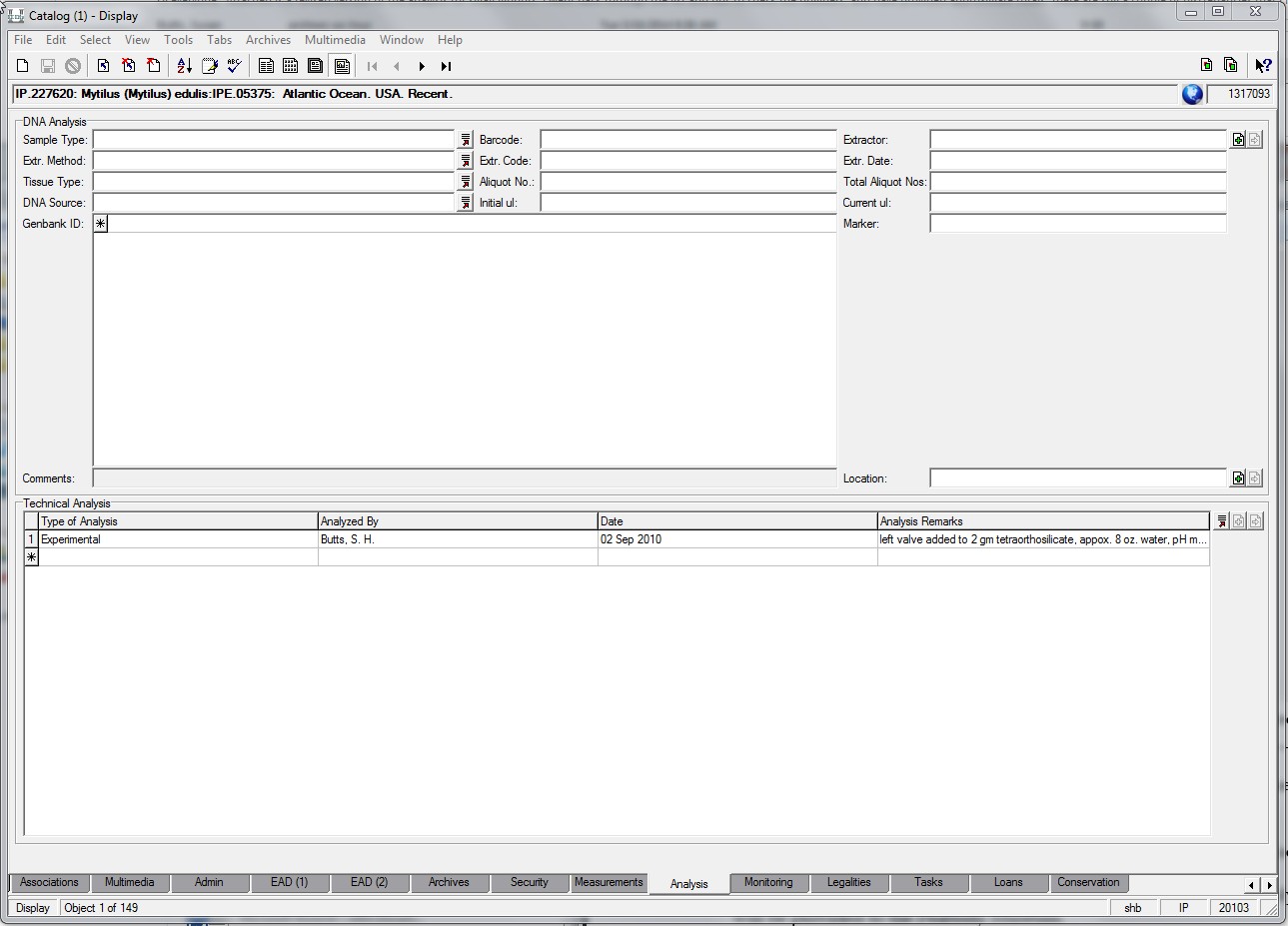The height and width of the screenshot is (926, 1288).
Task: Click the page icon with red arrow
Action: click(154, 66)
